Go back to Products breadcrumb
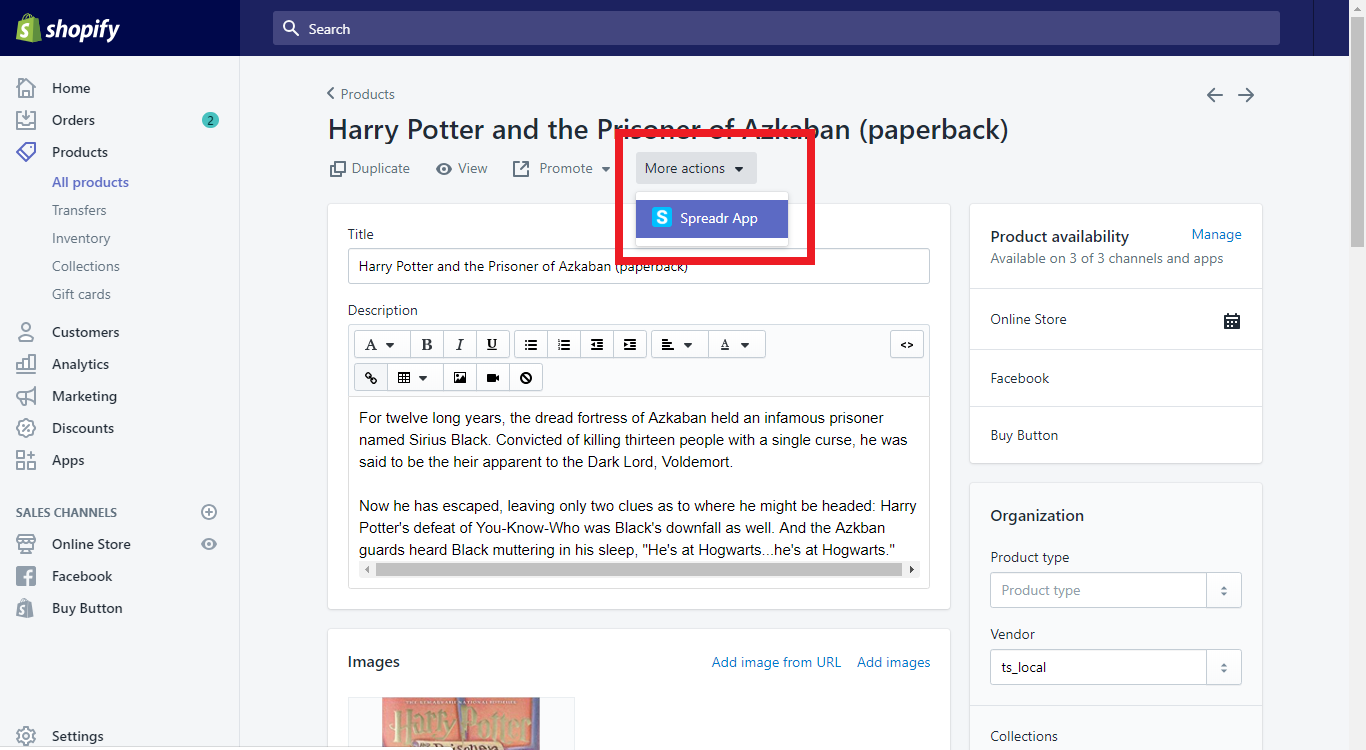Image resolution: width=1366 pixels, height=750 pixels. tap(361, 94)
